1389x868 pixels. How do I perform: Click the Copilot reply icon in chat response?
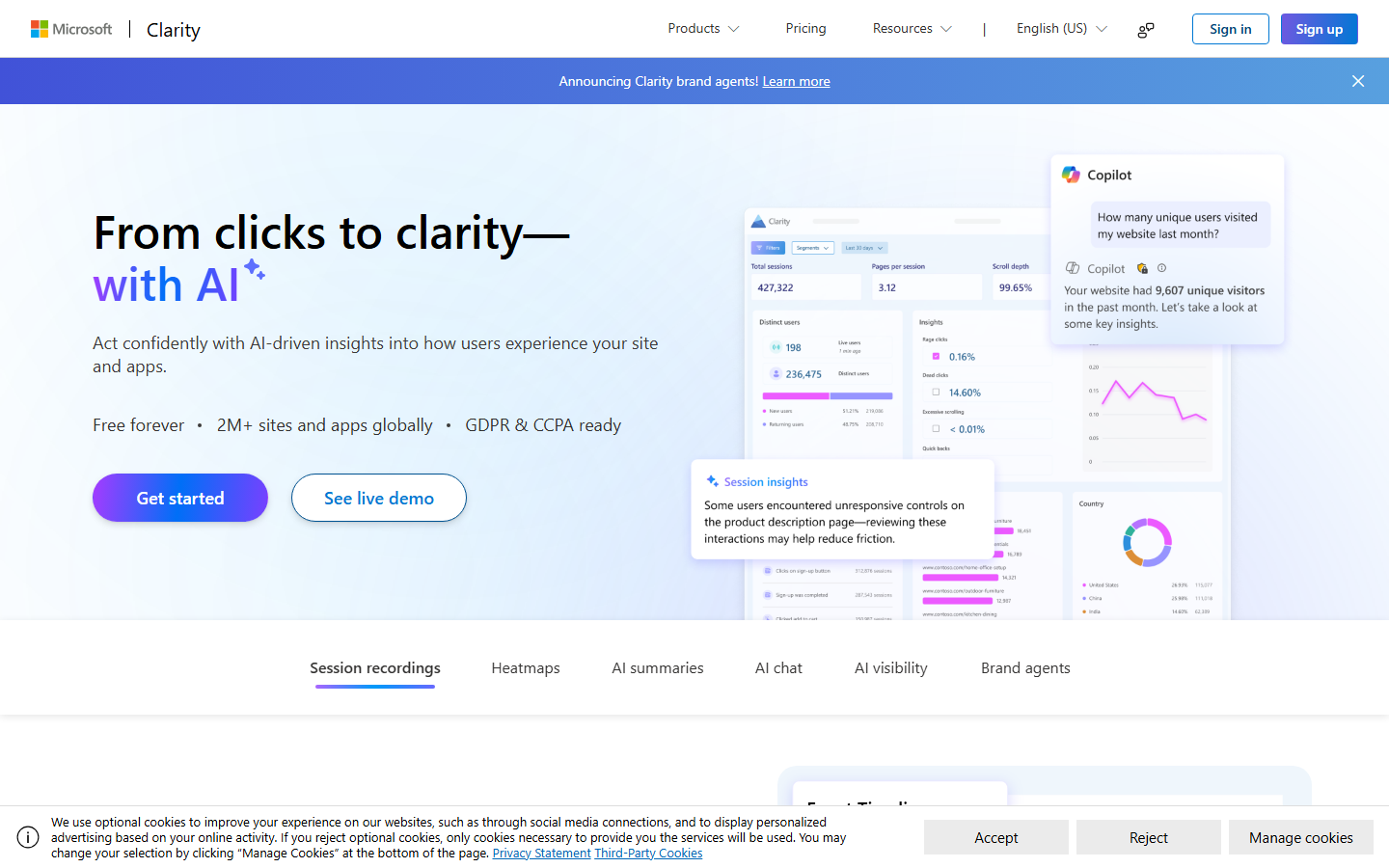click(1072, 268)
